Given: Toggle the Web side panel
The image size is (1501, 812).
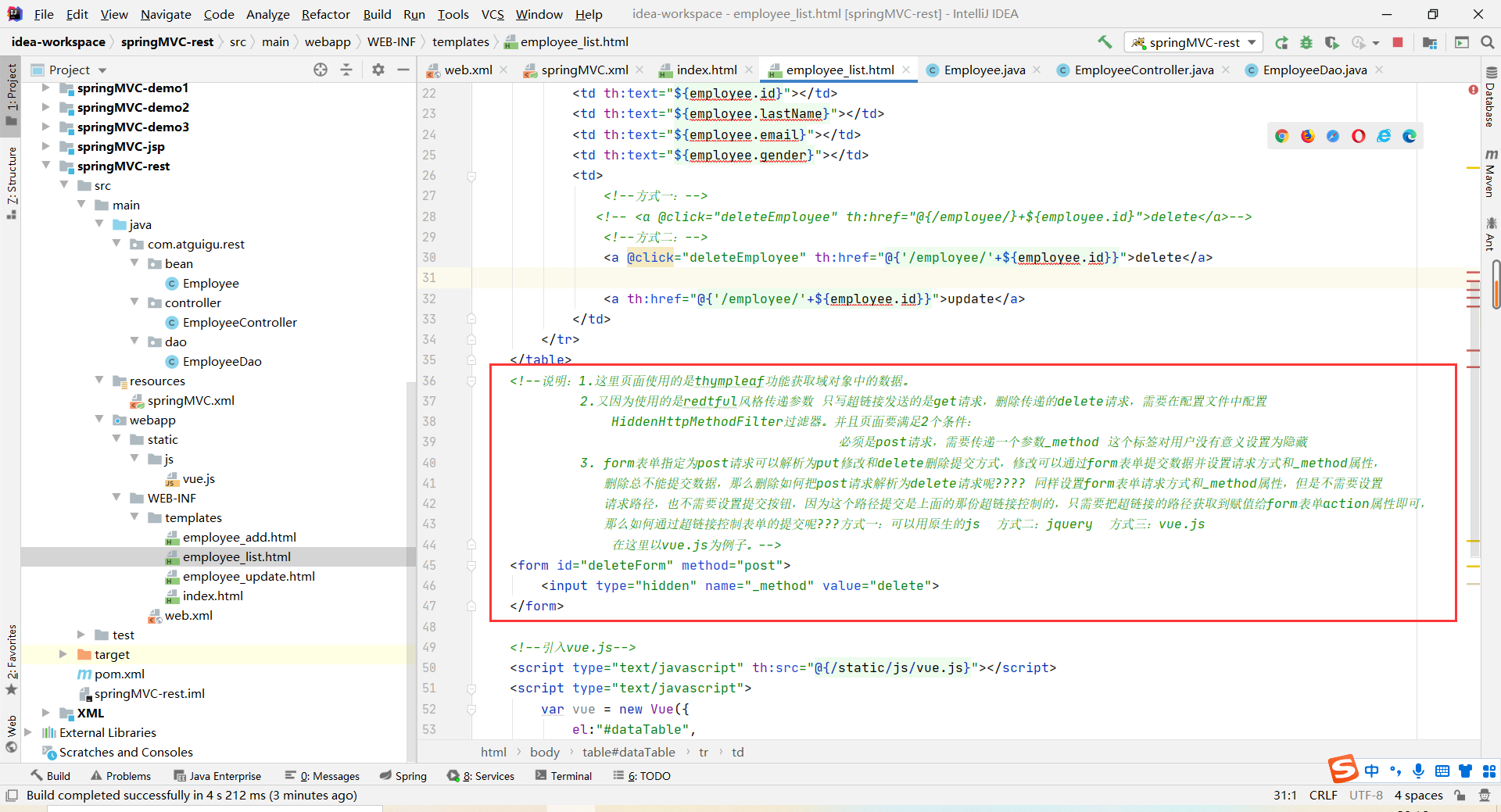Looking at the screenshot, I should (11, 734).
